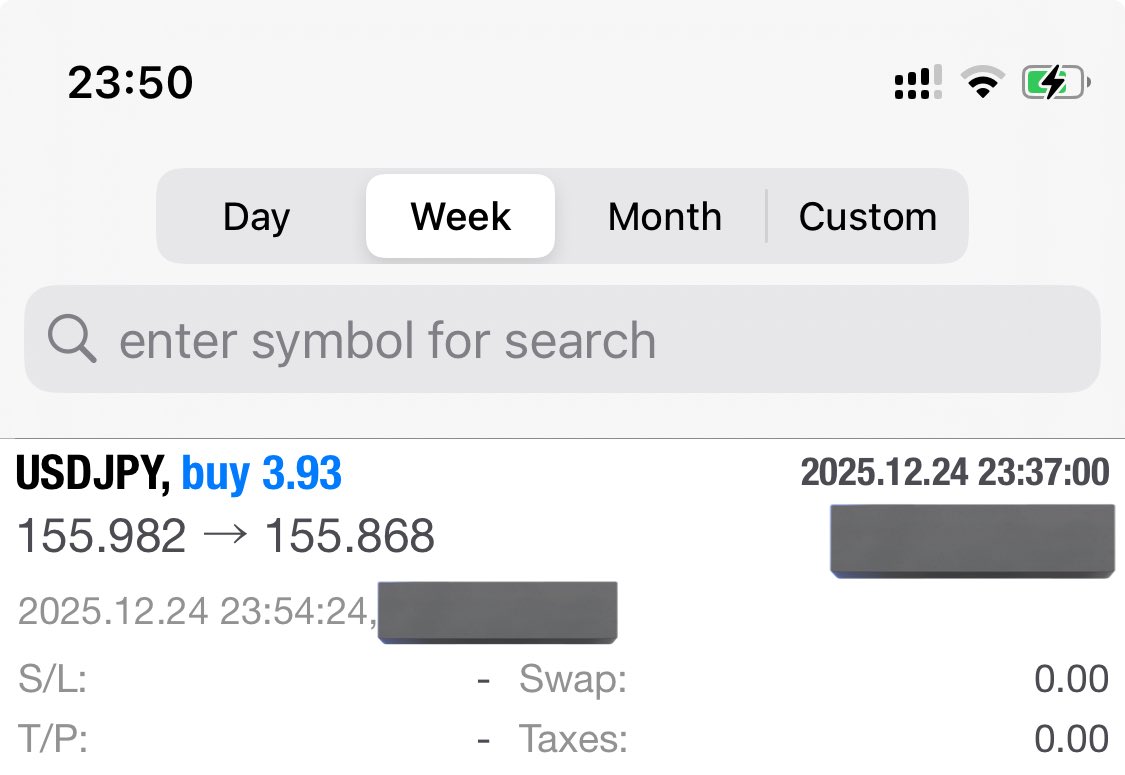Tap the T/P row value
The width and height of the screenshot is (1125, 775).
click(x=484, y=739)
